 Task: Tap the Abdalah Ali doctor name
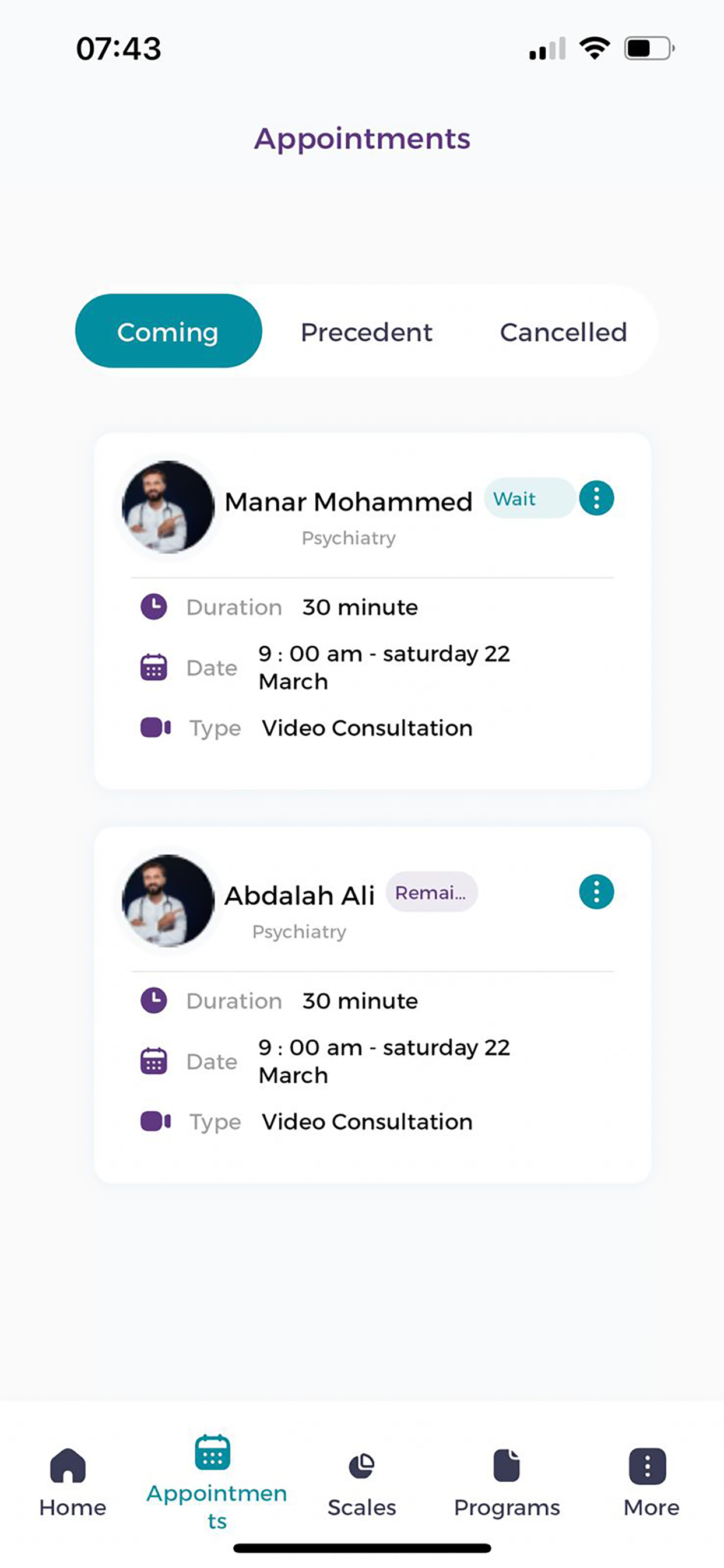click(299, 896)
